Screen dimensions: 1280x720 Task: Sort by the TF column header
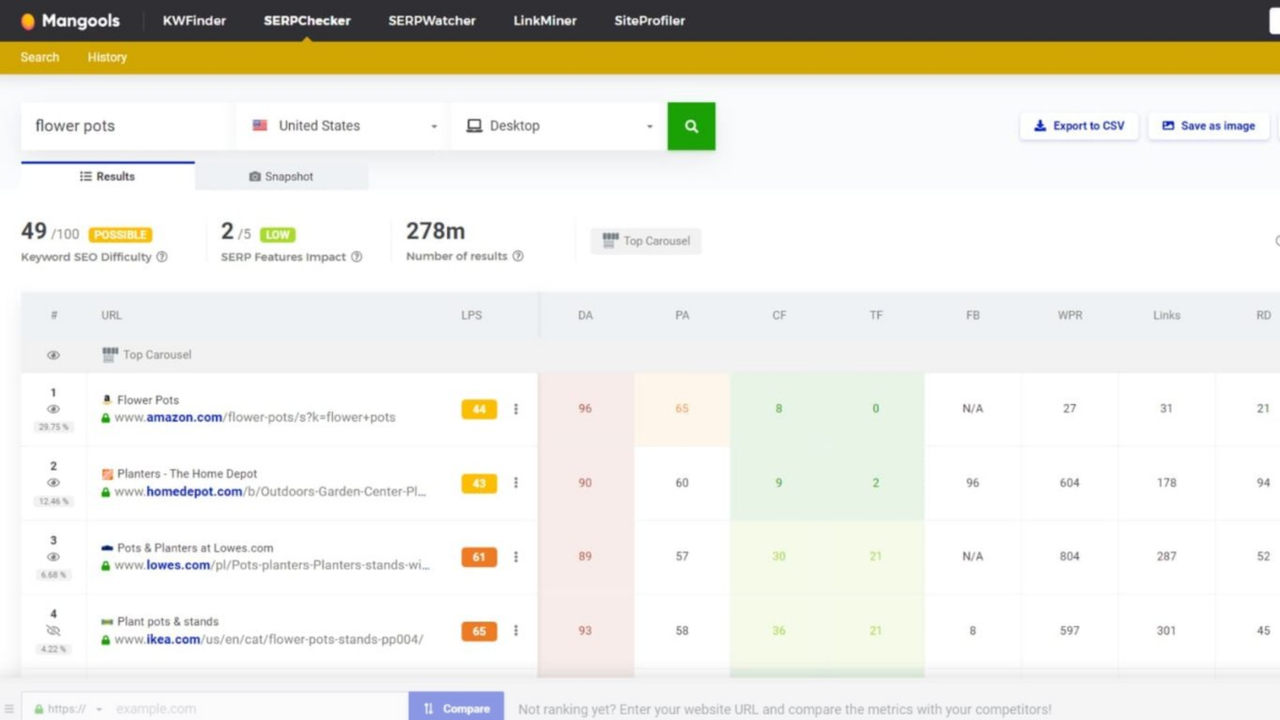[876, 315]
